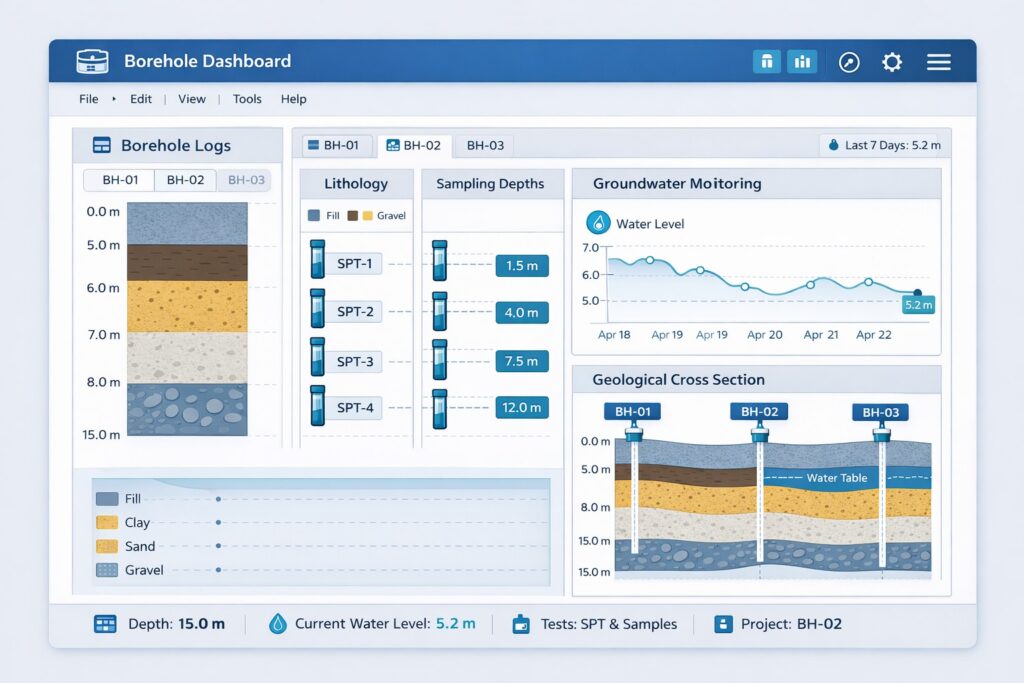Click the 4.0 m depth badge
The width and height of the screenshot is (1024, 683).
tap(522, 313)
